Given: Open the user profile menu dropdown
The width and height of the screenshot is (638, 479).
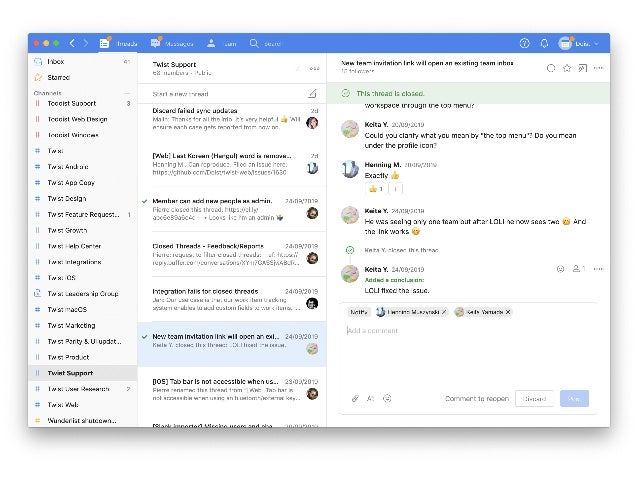Looking at the screenshot, I should [579, 43].
